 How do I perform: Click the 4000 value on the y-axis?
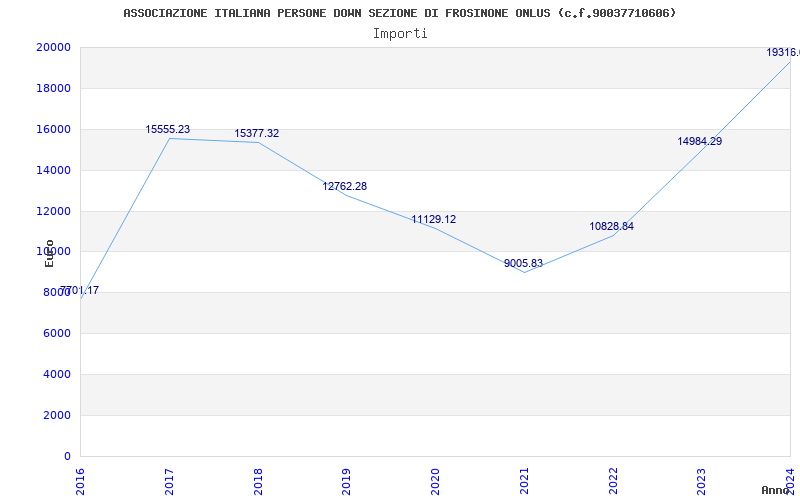pyautogui.click(x=56, y=375)
